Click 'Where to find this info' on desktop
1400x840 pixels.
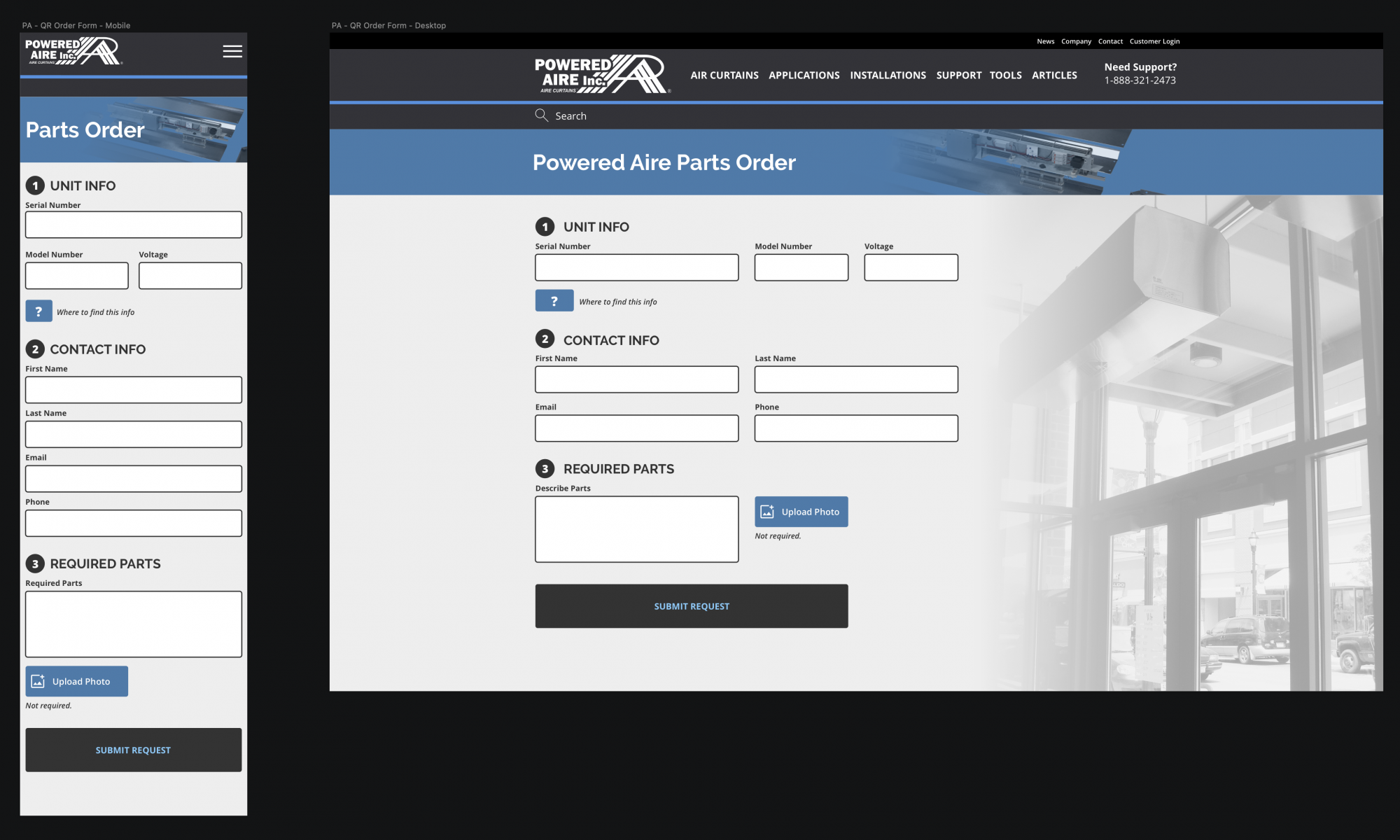tap(618, 302)
